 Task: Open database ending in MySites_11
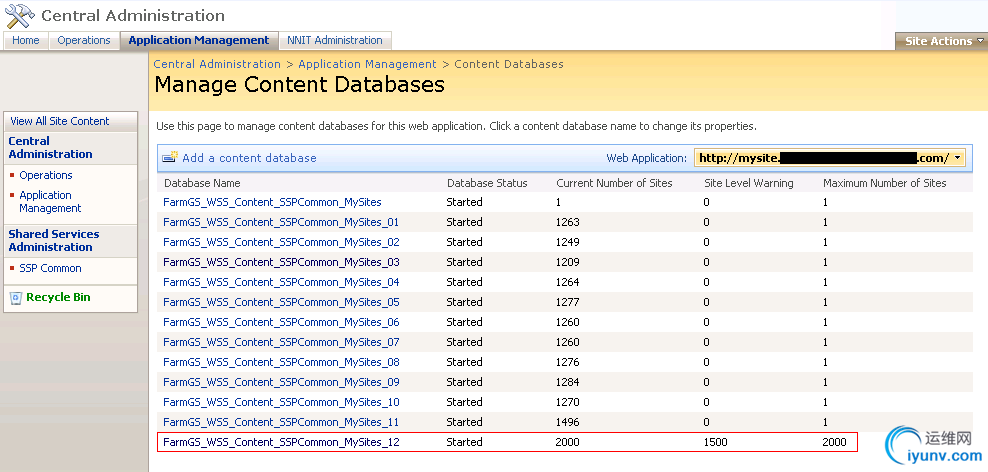pyautogui.click(x=281, y=422)
